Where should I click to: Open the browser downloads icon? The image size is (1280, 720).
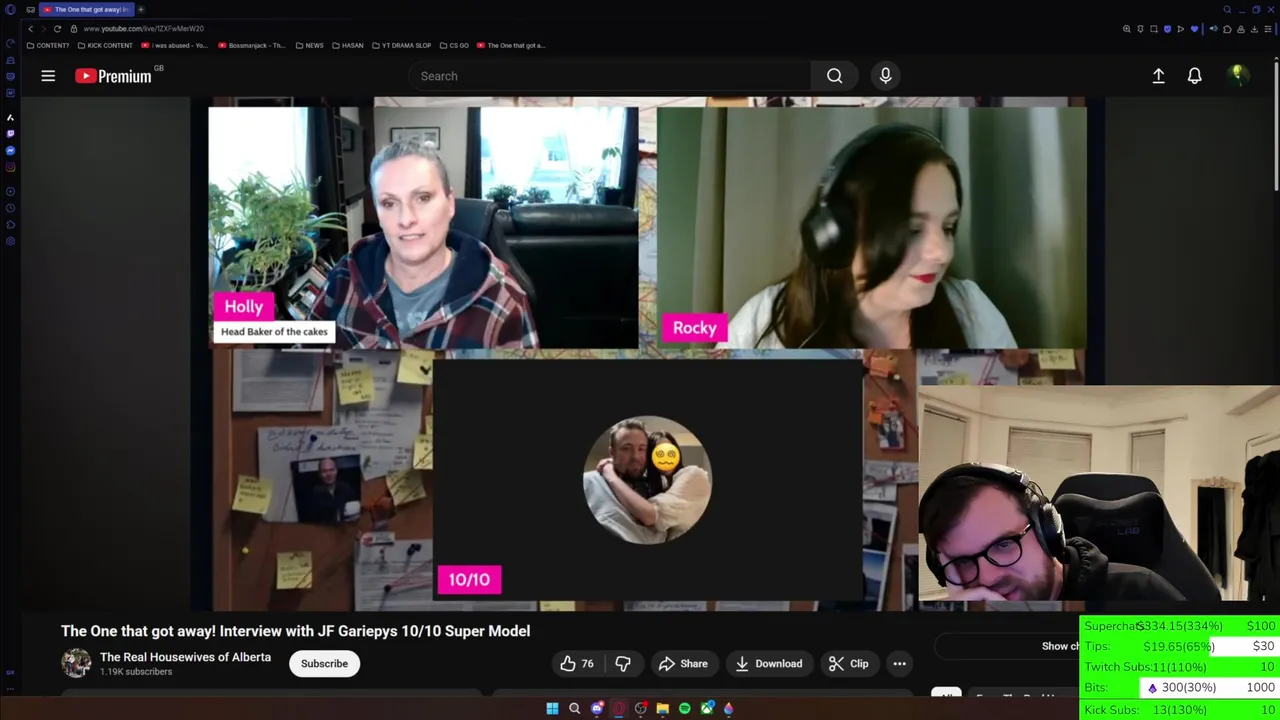click(1254, 29)
